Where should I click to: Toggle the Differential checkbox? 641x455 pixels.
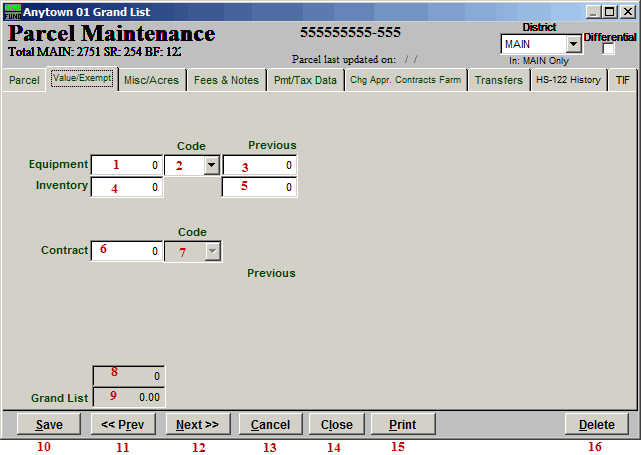tap(608, 49)
